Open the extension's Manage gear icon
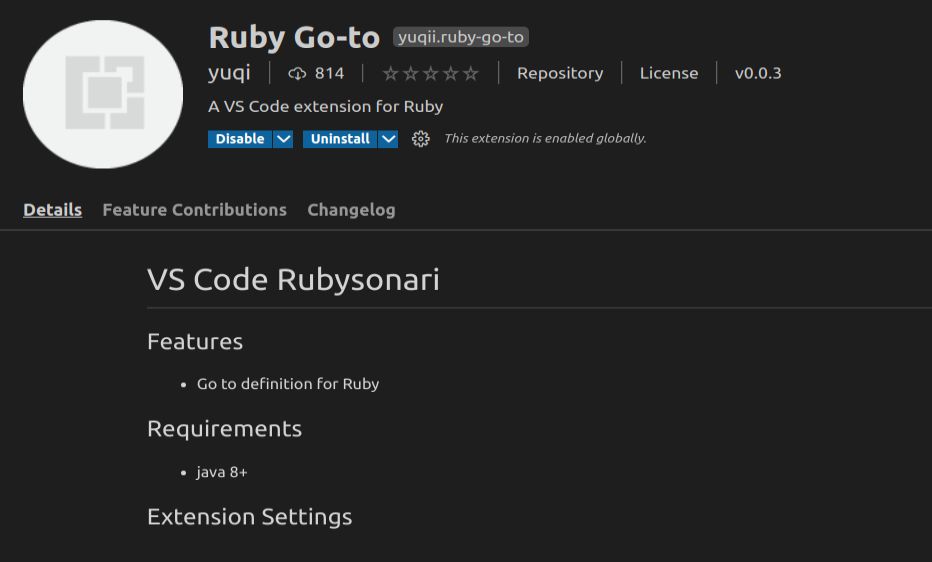The image size is (932, 562). (x=420, y=139)
